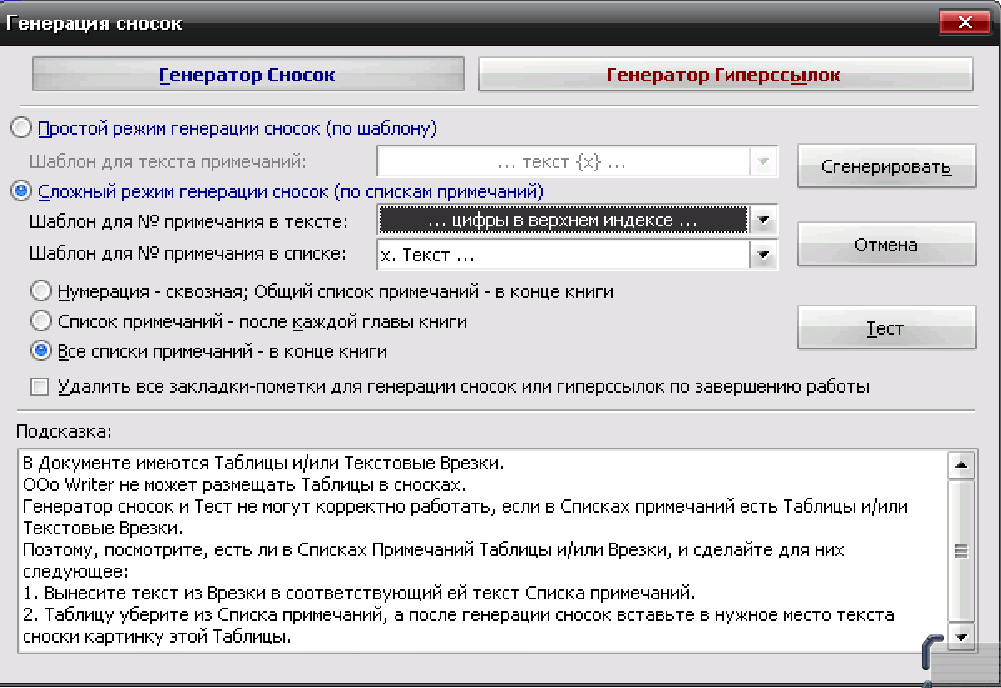
Task: Click the Отмена button
Action: (886, 245)
